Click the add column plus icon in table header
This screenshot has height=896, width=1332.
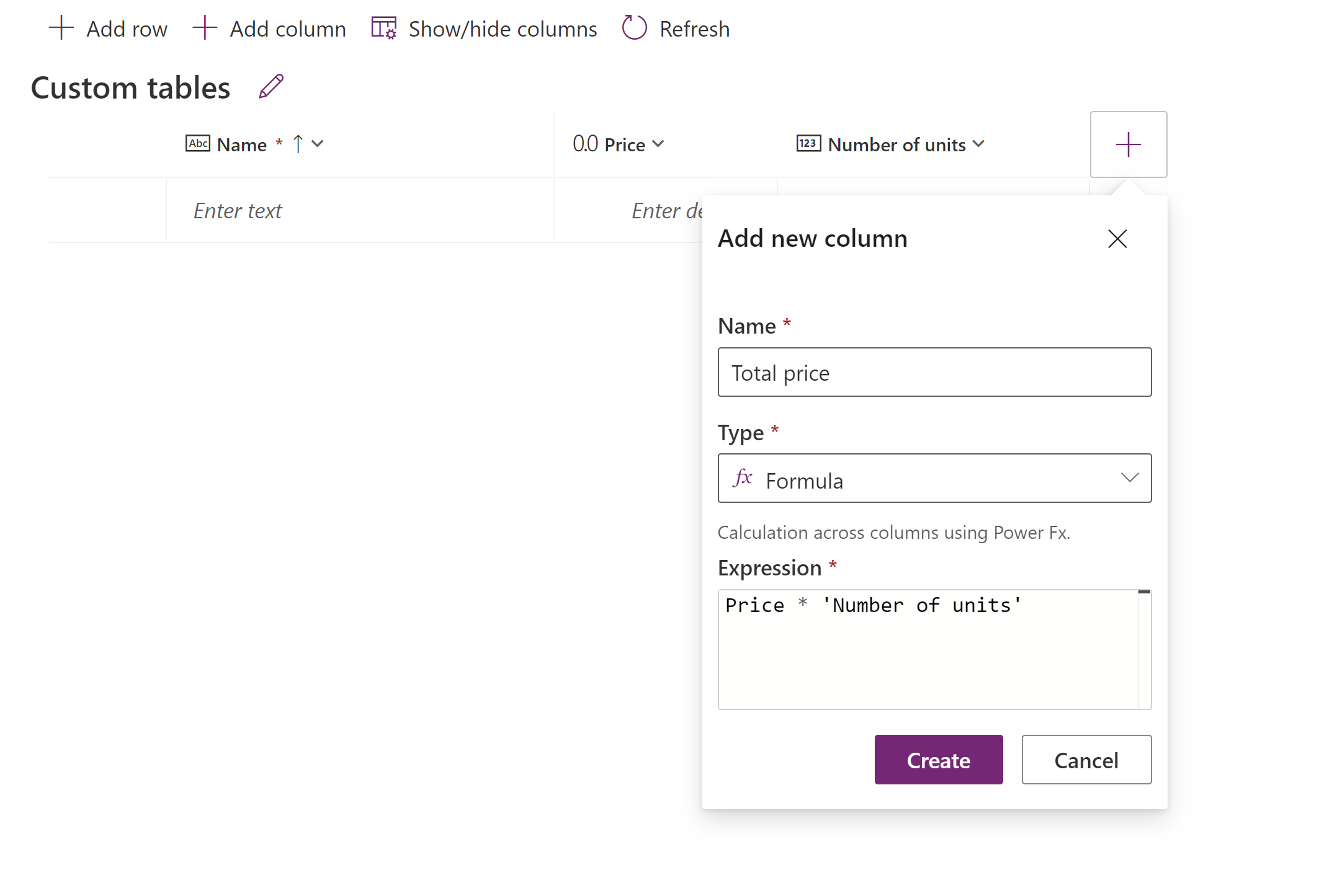(x=1128, y=144)
